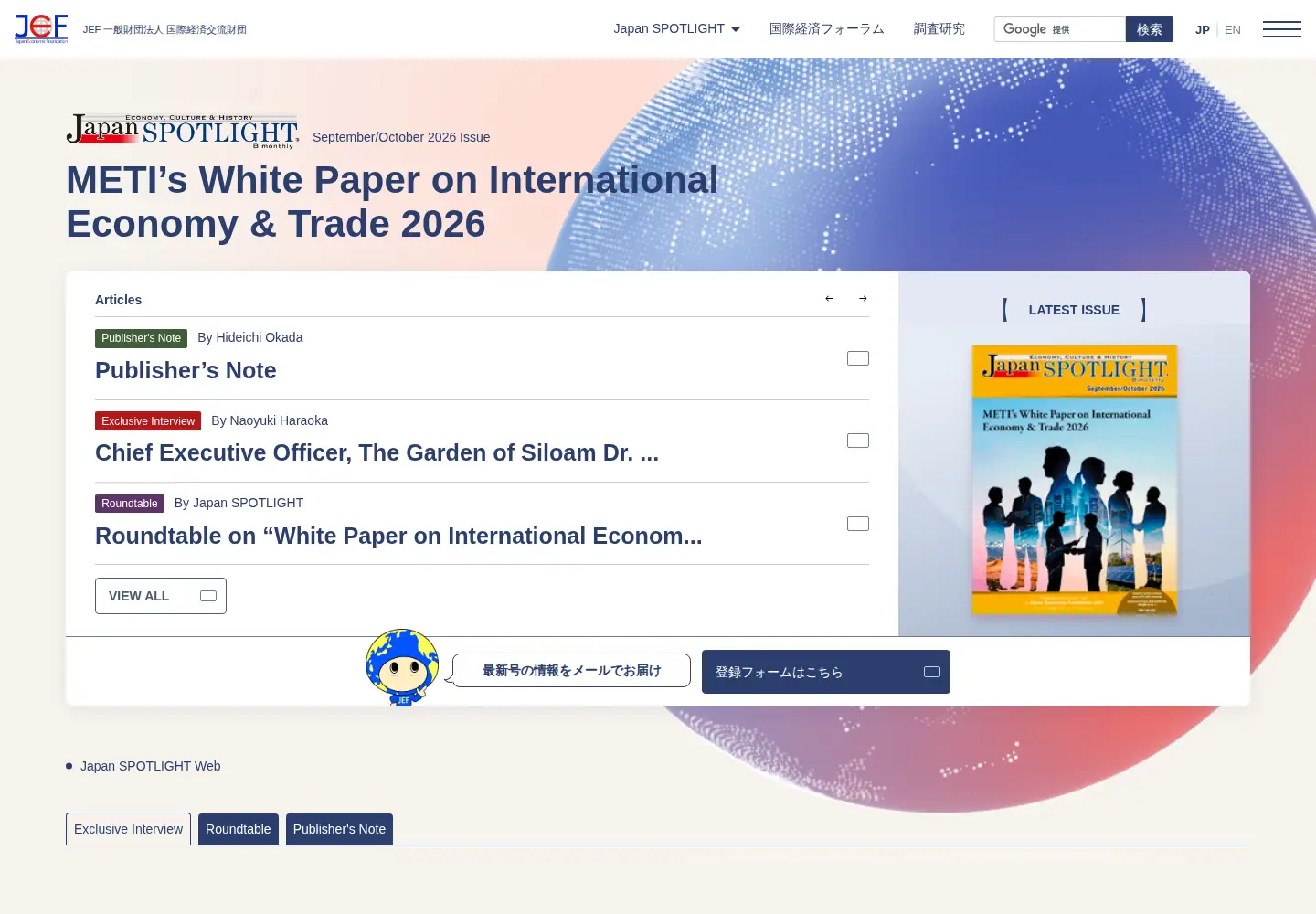Open the Chief Executive Officer interview article
1316x914 pixels.
[x=377, y=452]
